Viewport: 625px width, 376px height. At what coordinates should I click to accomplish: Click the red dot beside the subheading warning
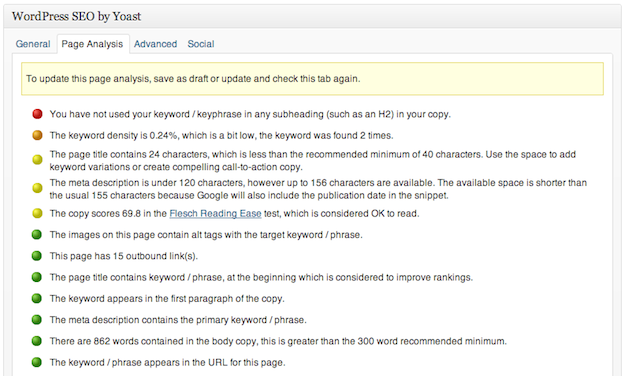[37, 114]
